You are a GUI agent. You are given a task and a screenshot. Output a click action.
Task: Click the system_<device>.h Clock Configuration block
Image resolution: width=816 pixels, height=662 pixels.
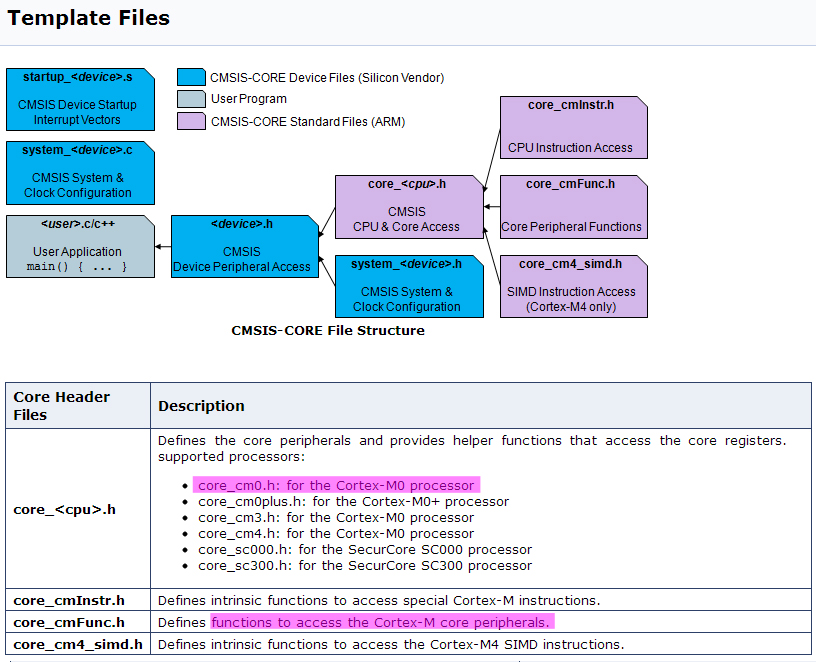407,286
